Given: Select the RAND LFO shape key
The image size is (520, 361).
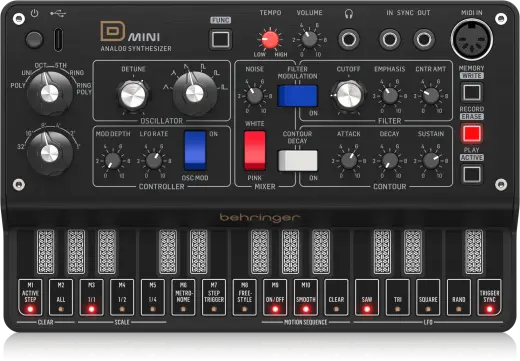Looking at the screenshot, I should 459,297.
